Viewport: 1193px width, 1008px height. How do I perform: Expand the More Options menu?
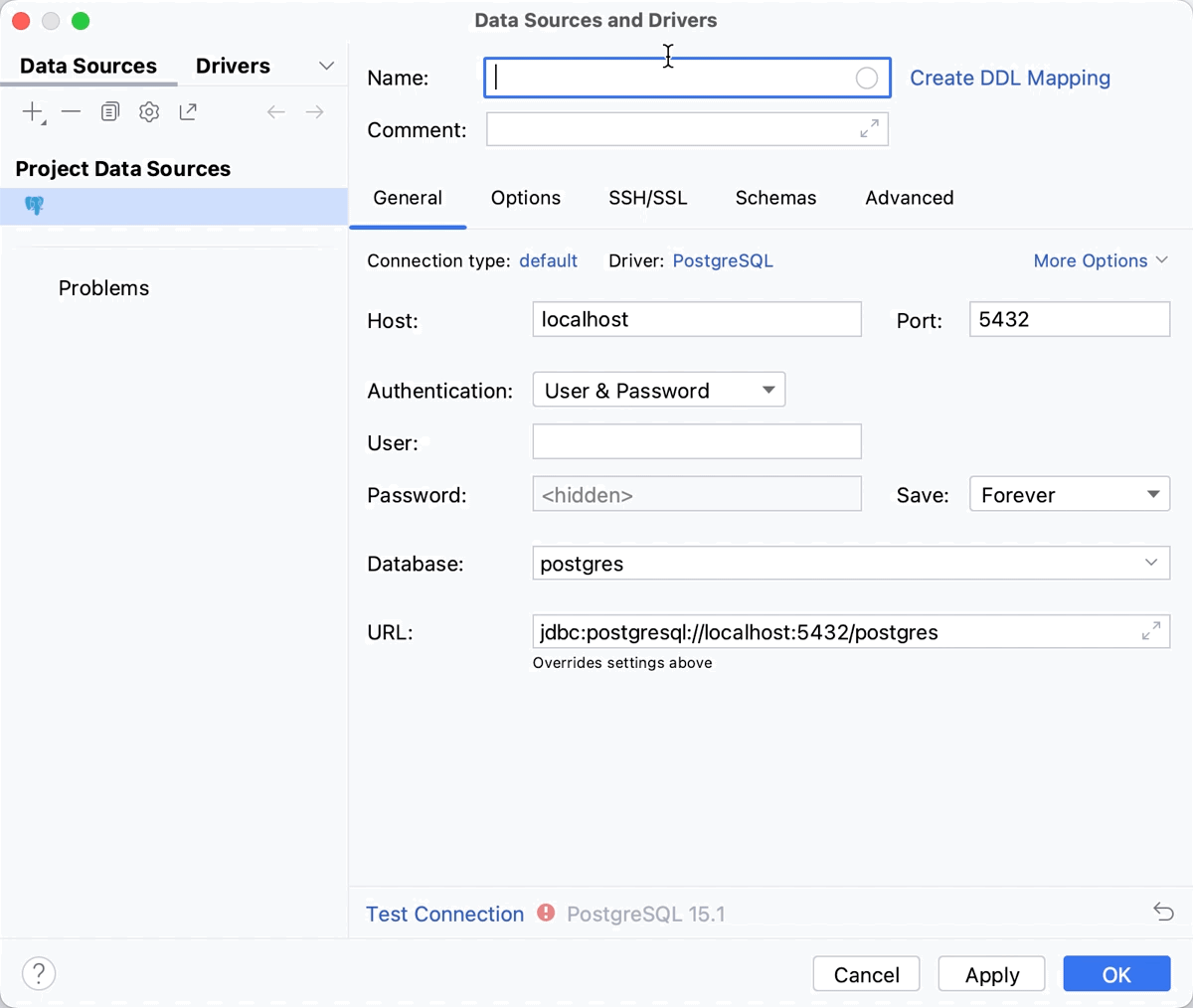(1101, 260)
